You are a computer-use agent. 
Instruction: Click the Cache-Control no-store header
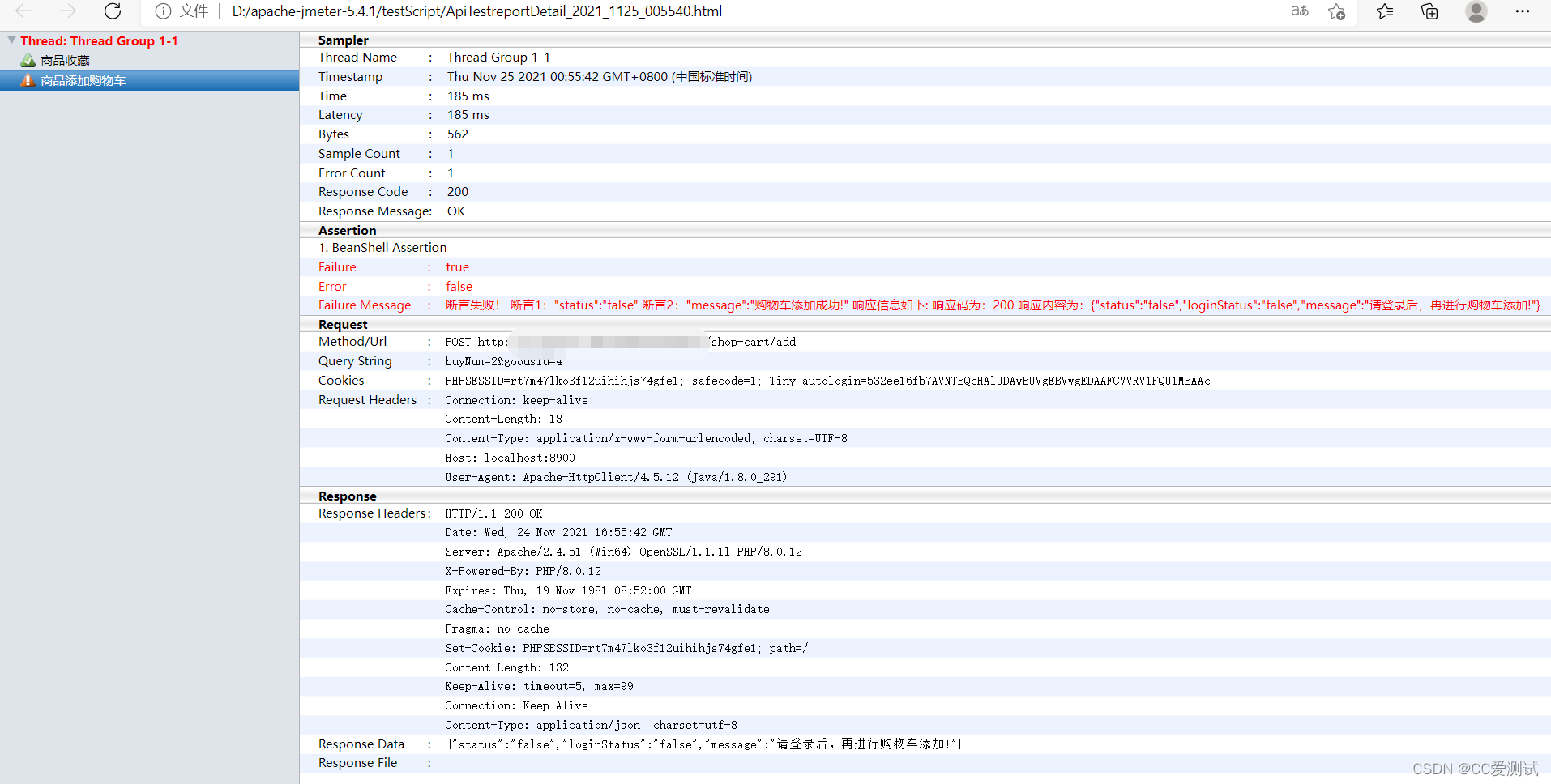click(607, 610)
